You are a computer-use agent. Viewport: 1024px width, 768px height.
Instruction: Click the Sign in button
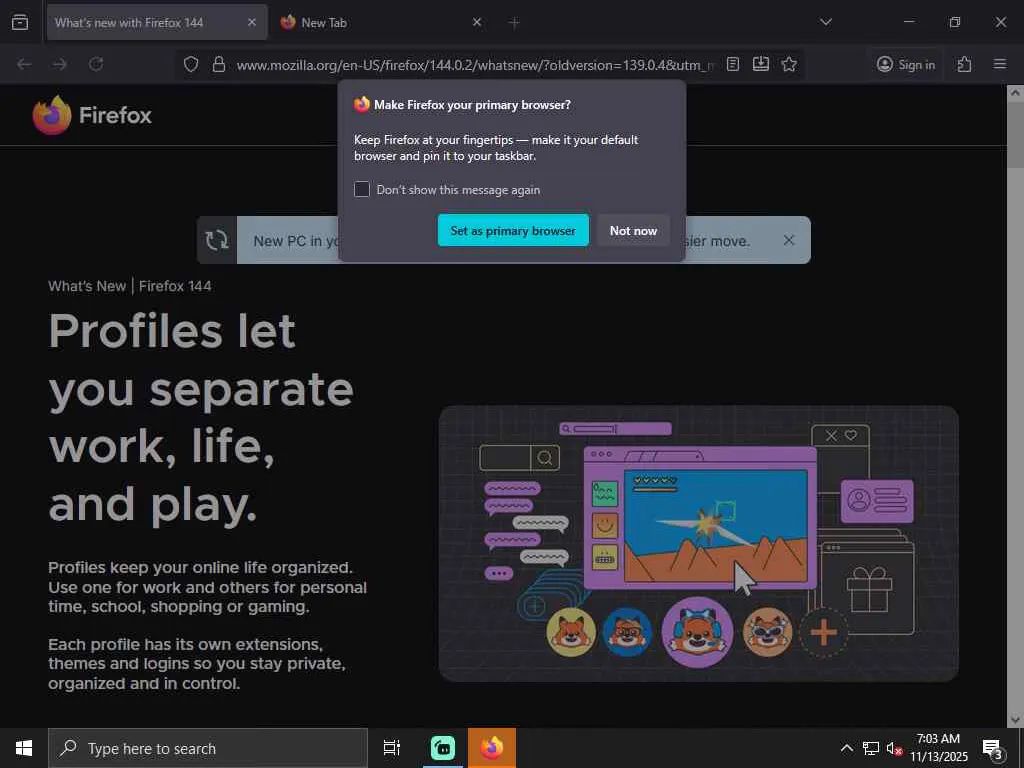(x=906, y=64)
